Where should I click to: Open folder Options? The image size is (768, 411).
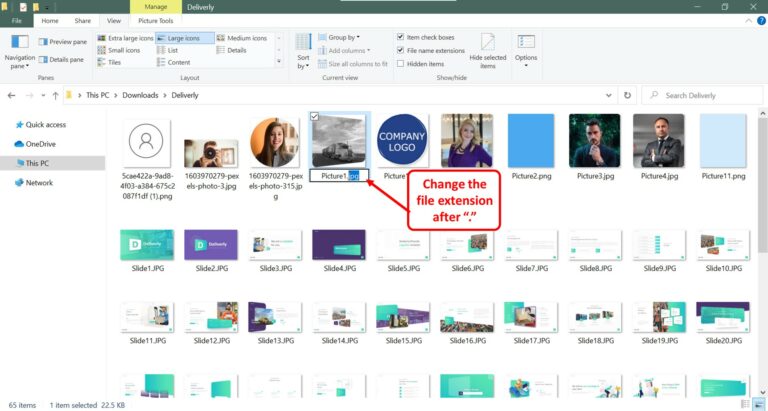coord(526,51)
